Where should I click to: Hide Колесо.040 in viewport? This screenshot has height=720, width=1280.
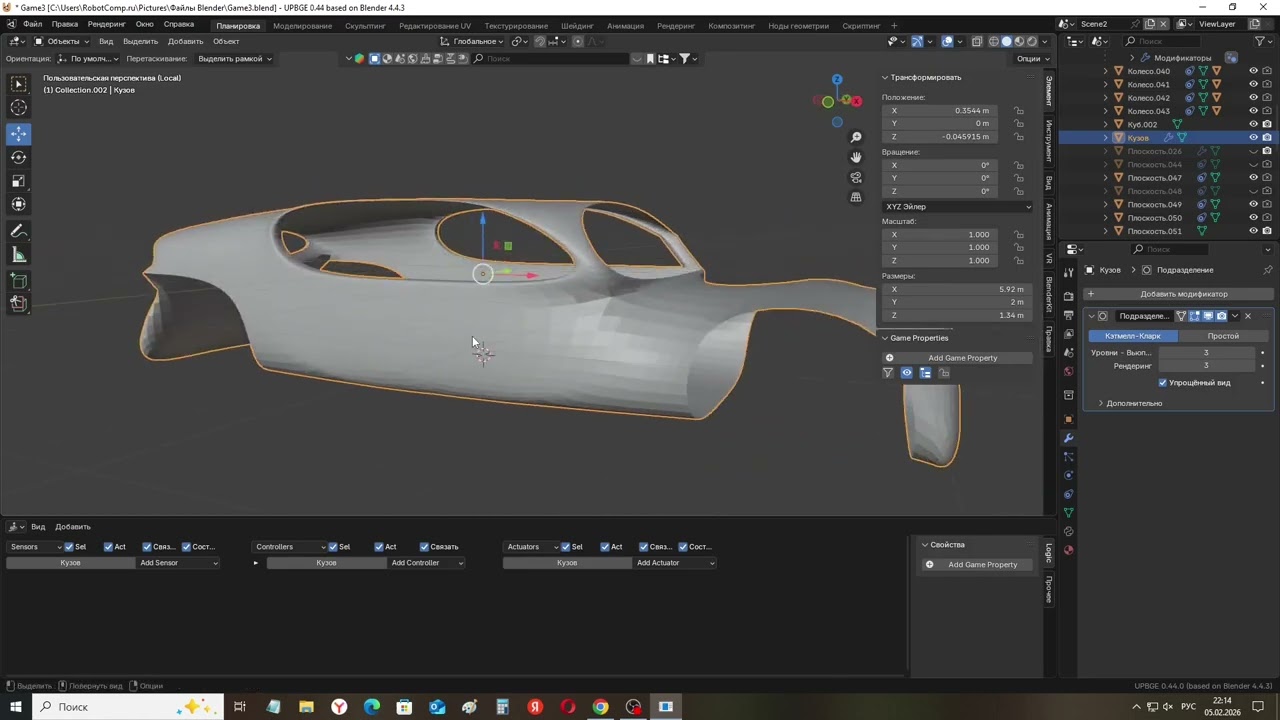[1253, 71]
